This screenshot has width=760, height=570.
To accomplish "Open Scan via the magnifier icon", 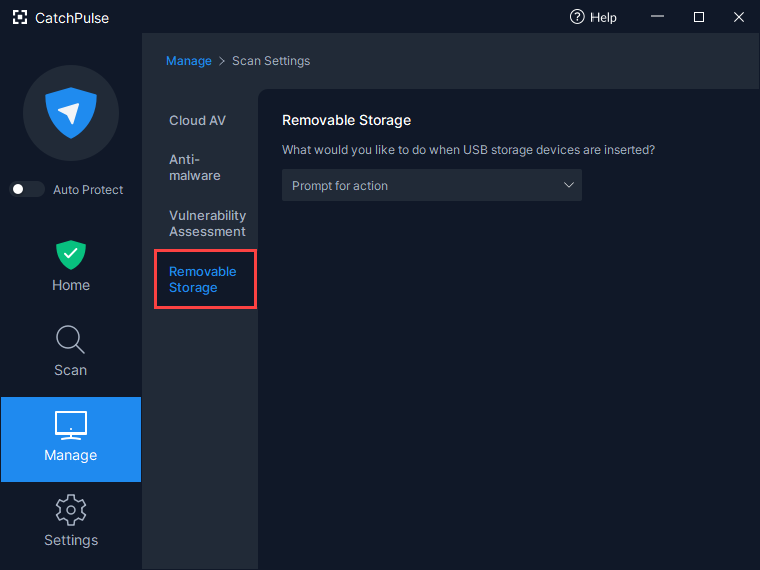I will 70,340.
